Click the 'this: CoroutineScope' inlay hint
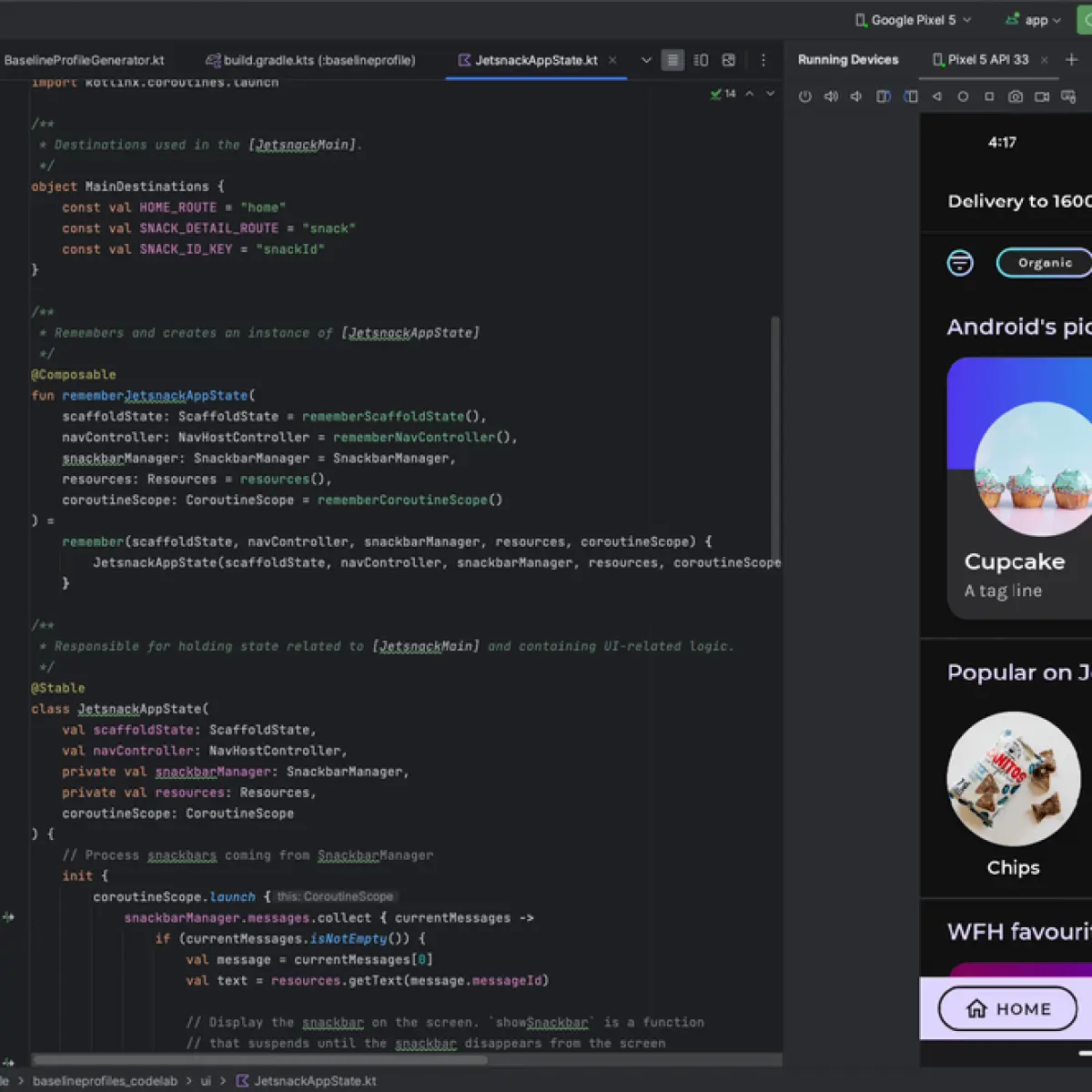The width and height of the screenshot is (1092, 1092). 335,897
